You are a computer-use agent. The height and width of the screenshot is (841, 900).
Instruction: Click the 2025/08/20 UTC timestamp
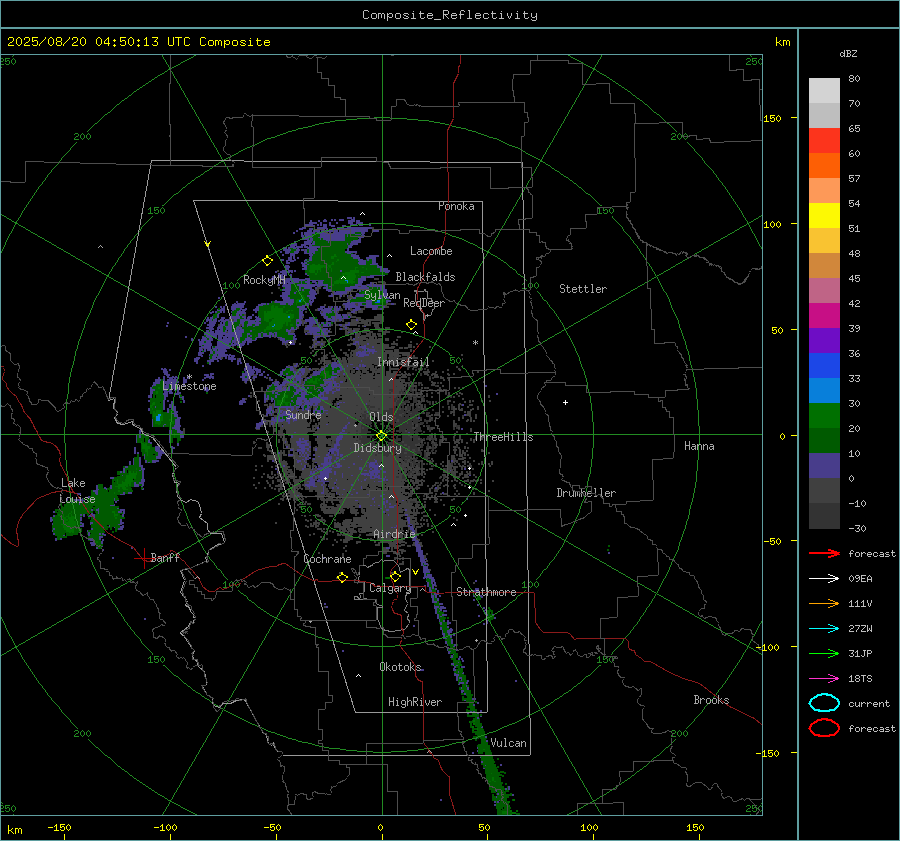tap(138, 41)
